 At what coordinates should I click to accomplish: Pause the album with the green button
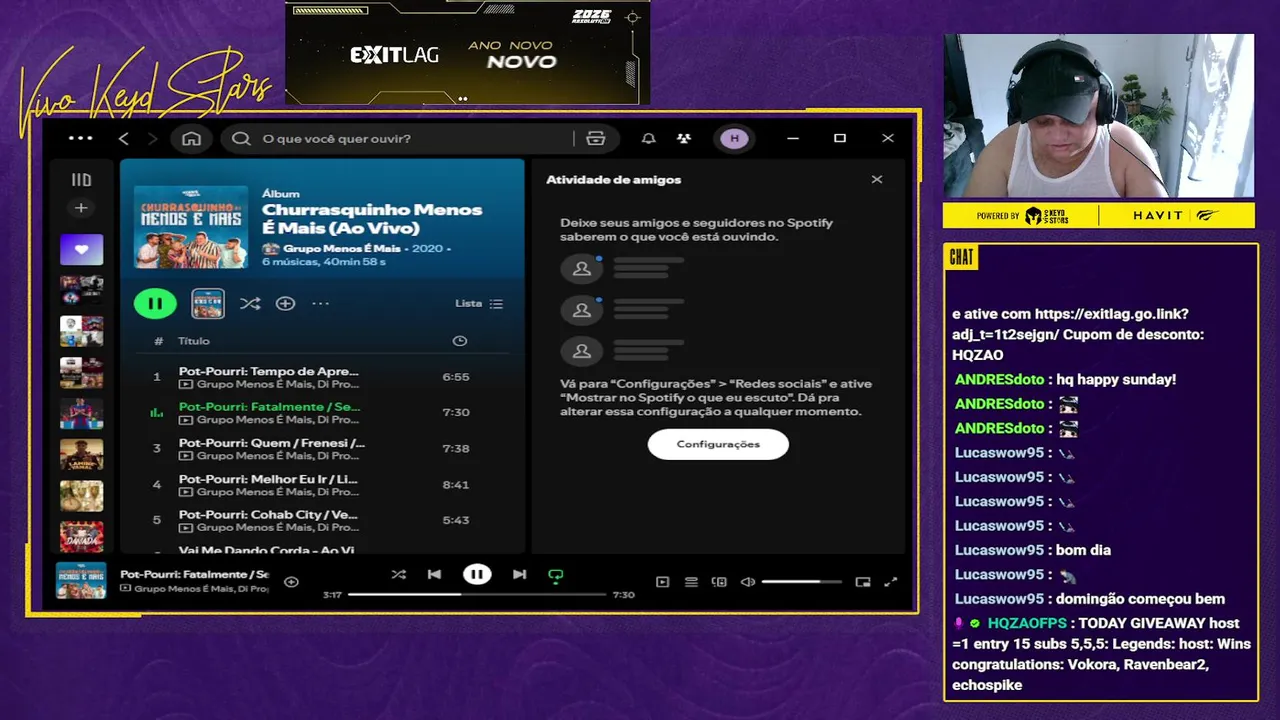tap(155, 303)
